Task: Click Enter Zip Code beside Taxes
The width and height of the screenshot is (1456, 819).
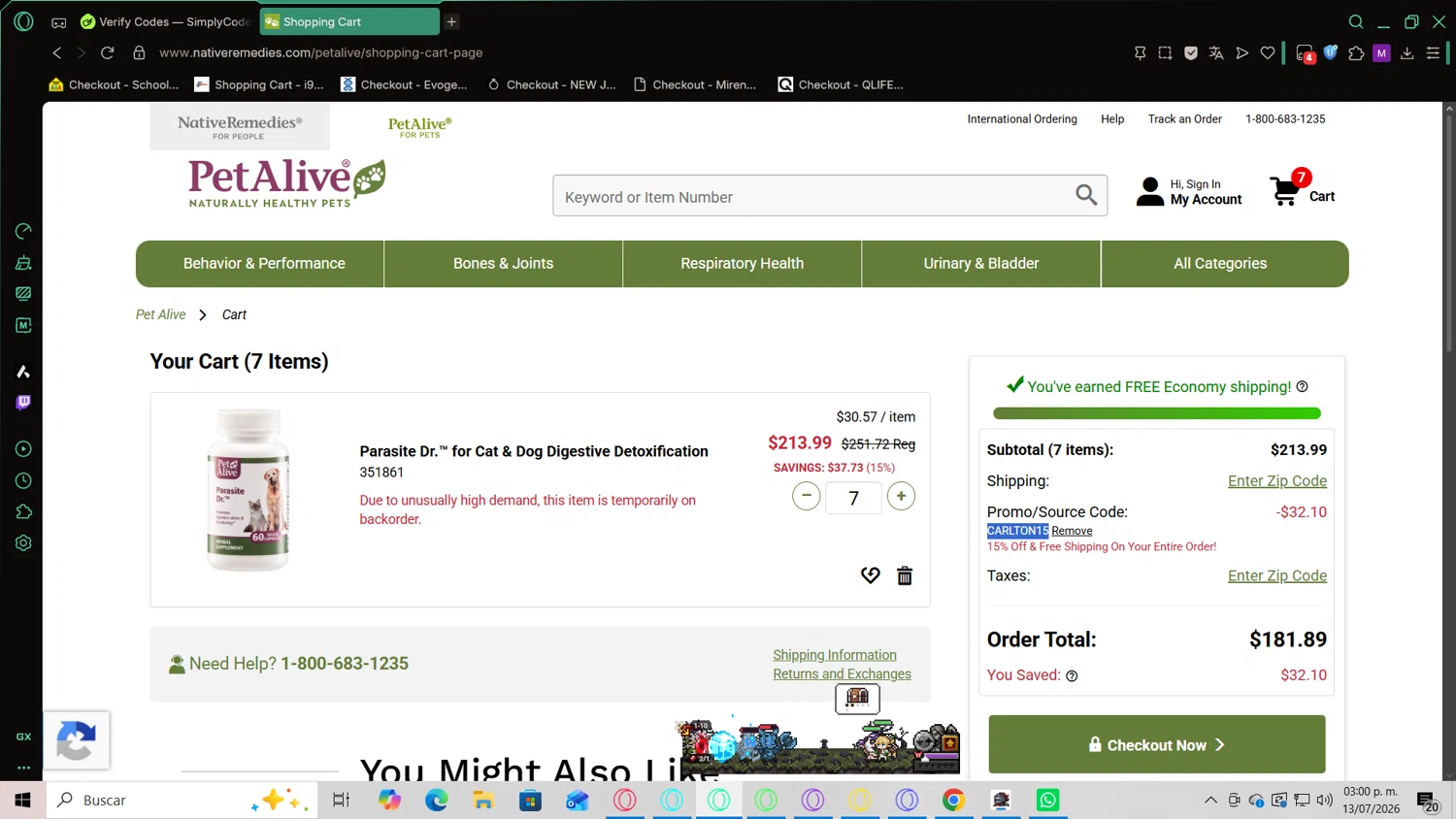Action: [1276, 576]
